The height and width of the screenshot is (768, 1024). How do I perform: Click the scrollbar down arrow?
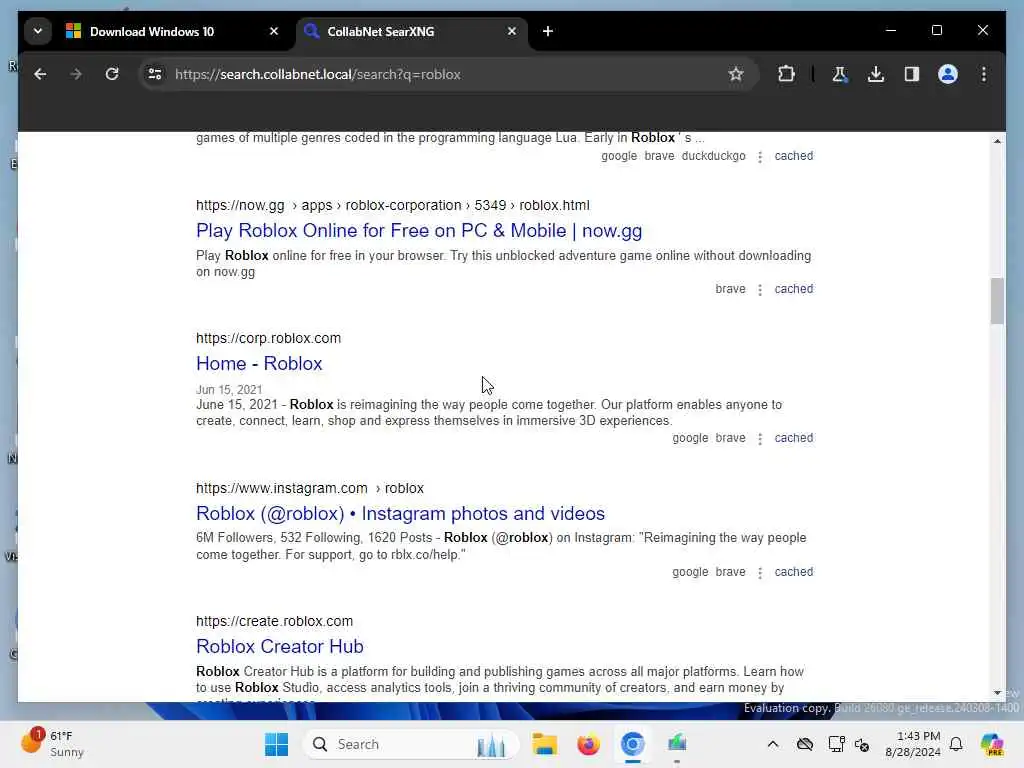[997, 693]
